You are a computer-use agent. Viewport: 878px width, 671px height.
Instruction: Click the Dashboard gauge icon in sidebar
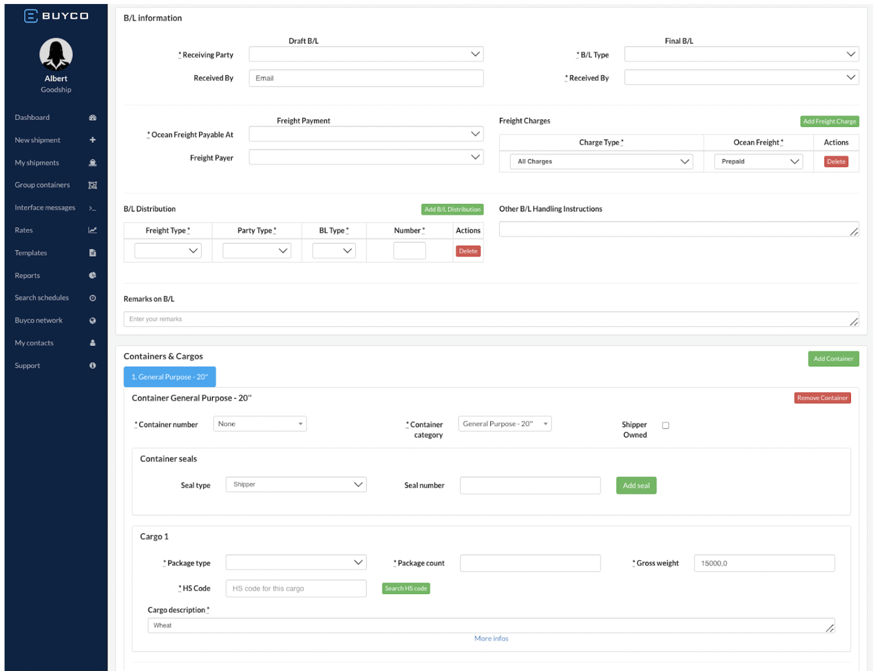[92, 118]
